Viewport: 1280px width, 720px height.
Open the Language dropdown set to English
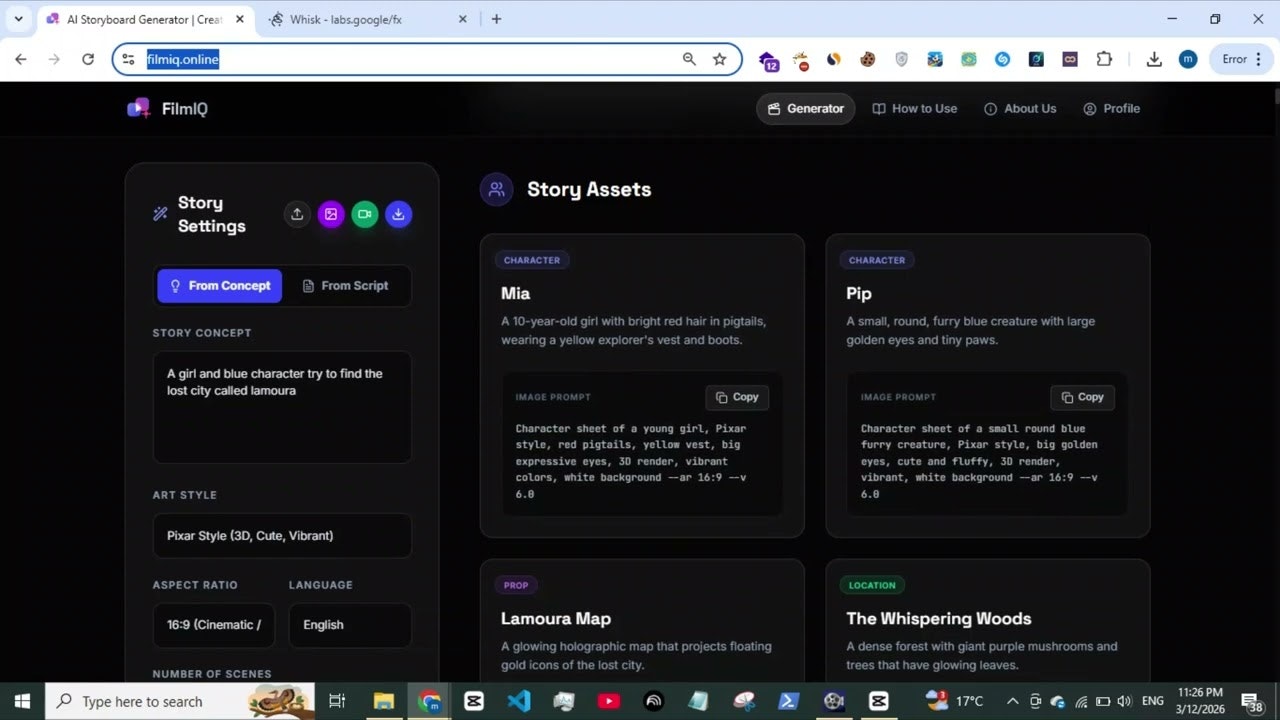click(350, 625)
